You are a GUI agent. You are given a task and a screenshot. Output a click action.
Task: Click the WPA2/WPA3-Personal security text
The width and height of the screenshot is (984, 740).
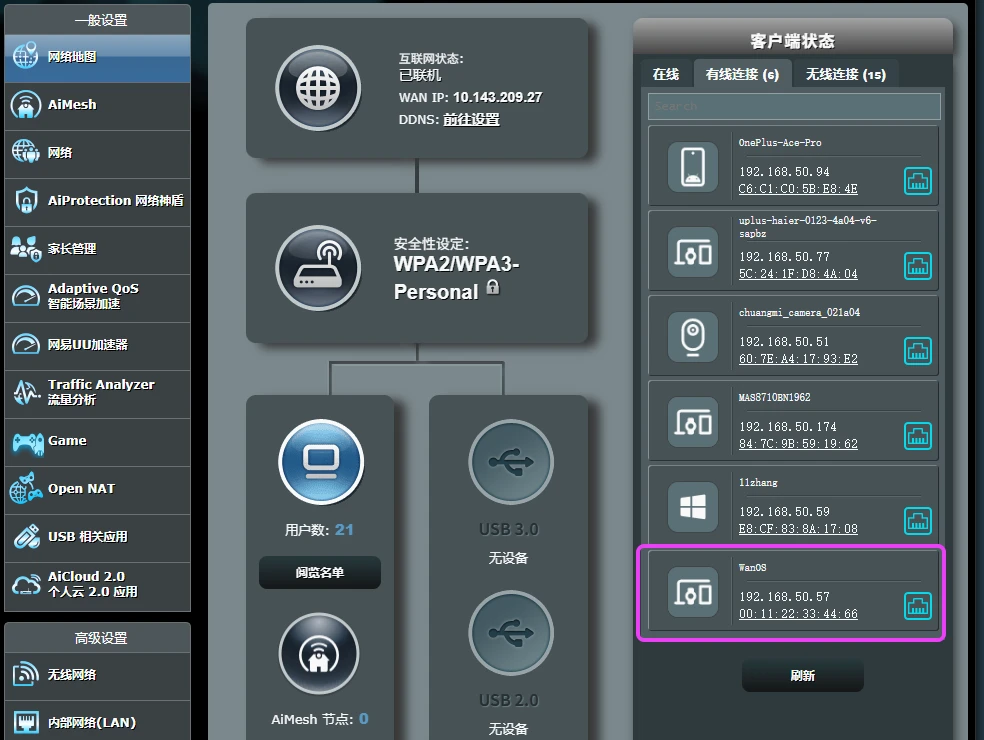coord(456,278)
